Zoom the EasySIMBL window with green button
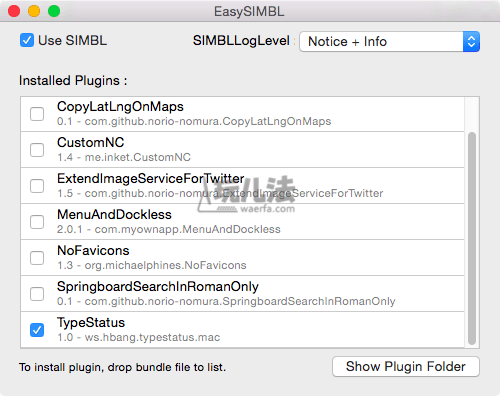The height and width of the screenshot is (396, 500). pos(54,11)
